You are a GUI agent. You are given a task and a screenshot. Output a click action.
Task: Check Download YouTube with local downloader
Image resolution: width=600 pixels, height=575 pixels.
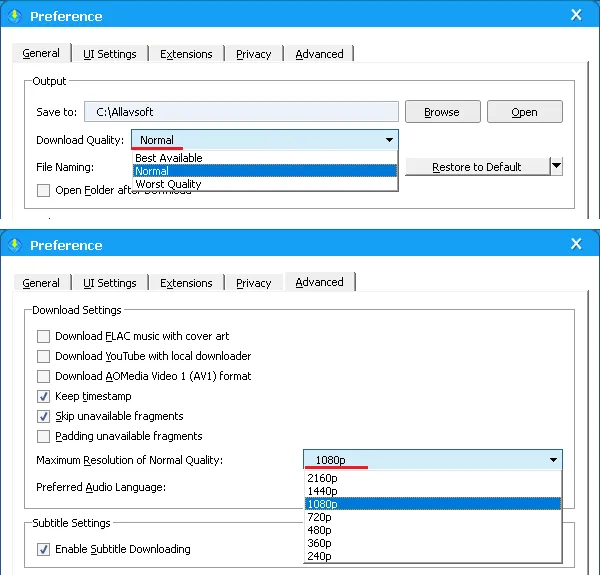(43, 356)
